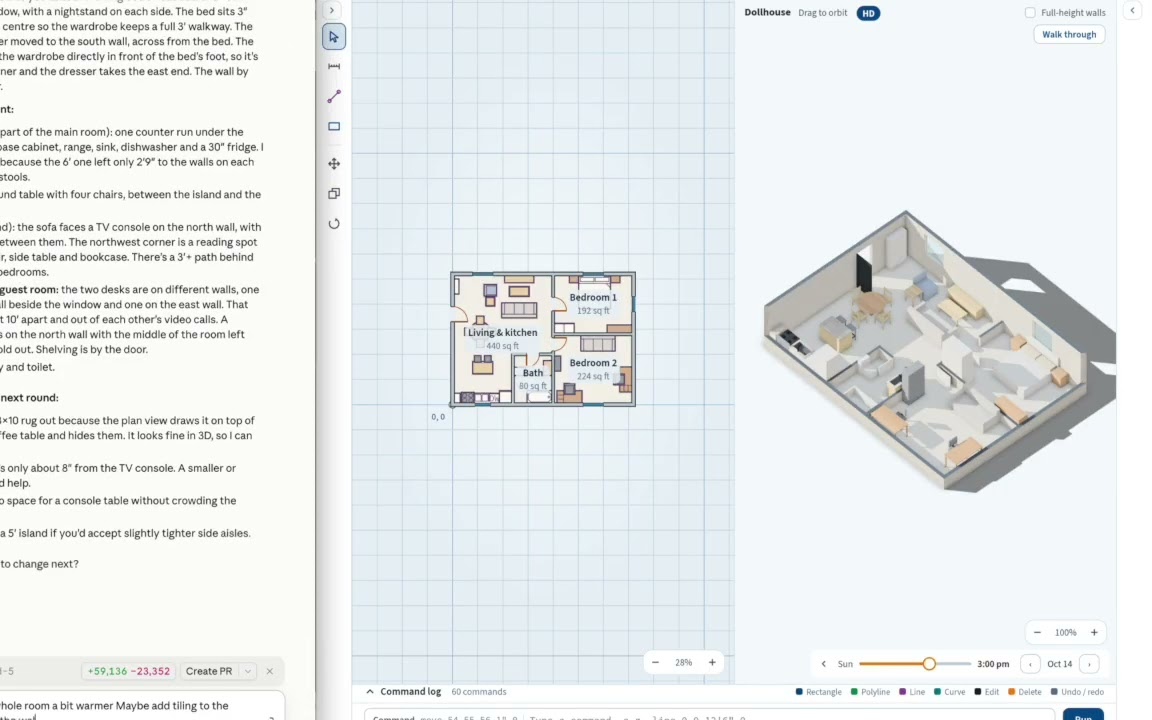View the +59,136 −23,352 diff stats
This screenshot has height=720, width=1152.
[129, 672]
